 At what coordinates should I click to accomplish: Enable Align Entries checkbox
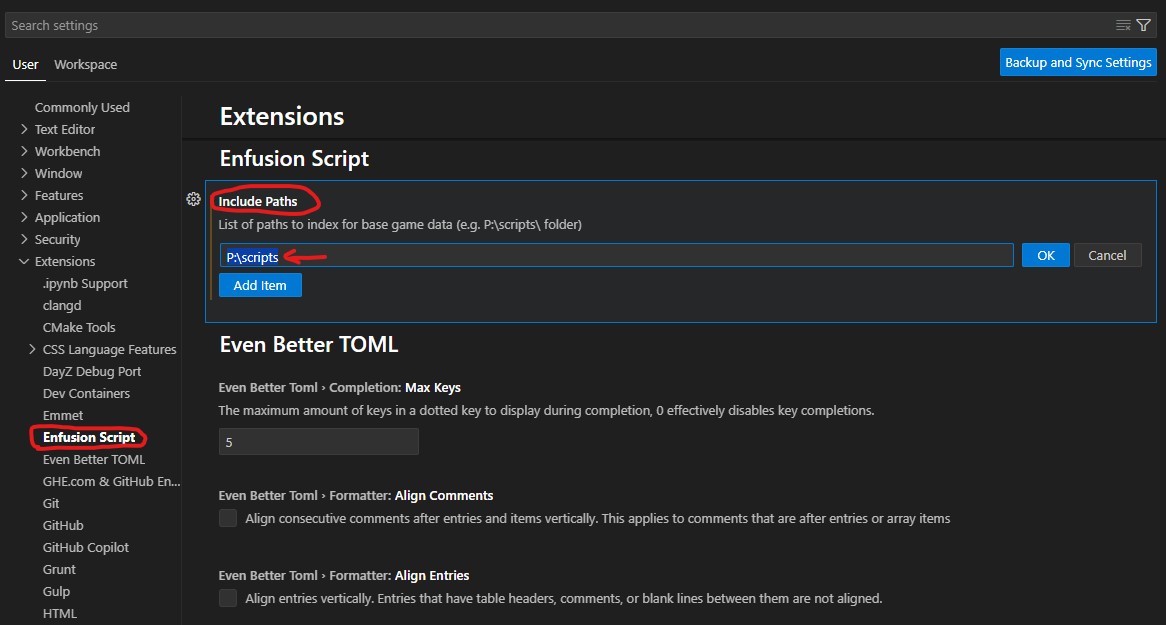coord(228,598)
